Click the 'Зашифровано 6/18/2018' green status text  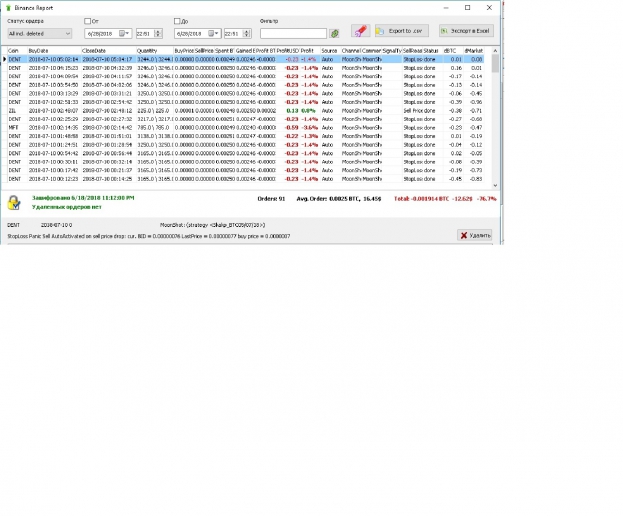83,198
